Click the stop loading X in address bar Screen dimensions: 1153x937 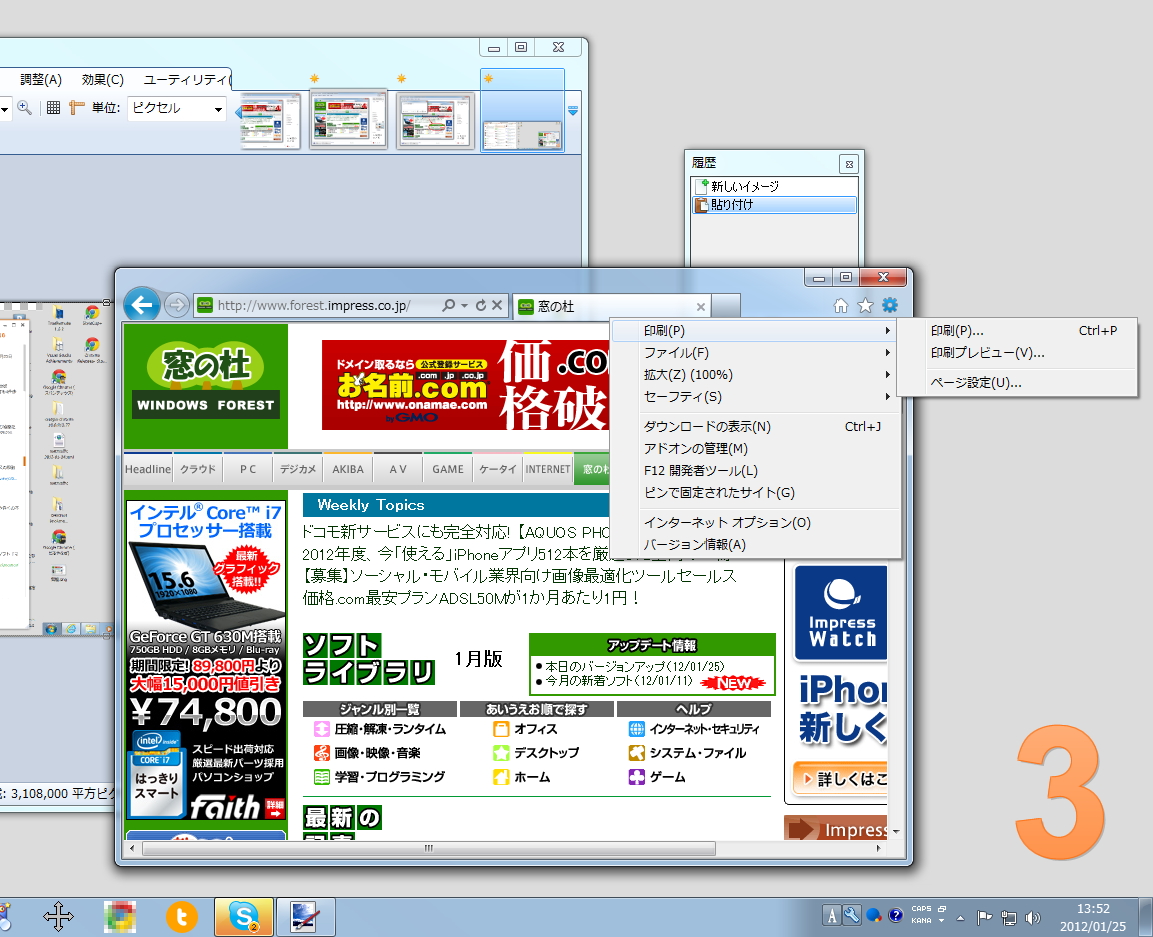click(x=497, y=305)
